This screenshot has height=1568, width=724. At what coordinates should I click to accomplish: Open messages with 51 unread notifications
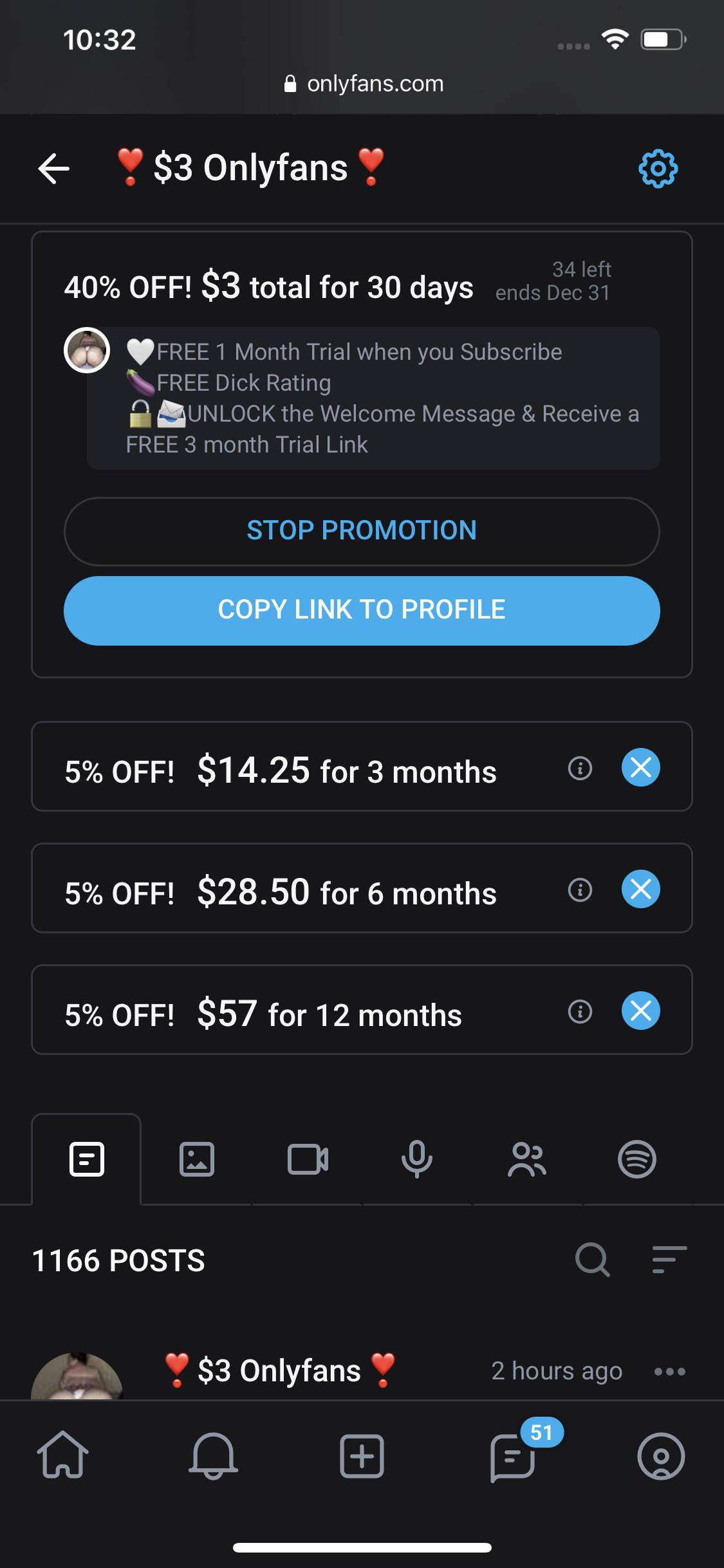click(x=512, y=1459)
